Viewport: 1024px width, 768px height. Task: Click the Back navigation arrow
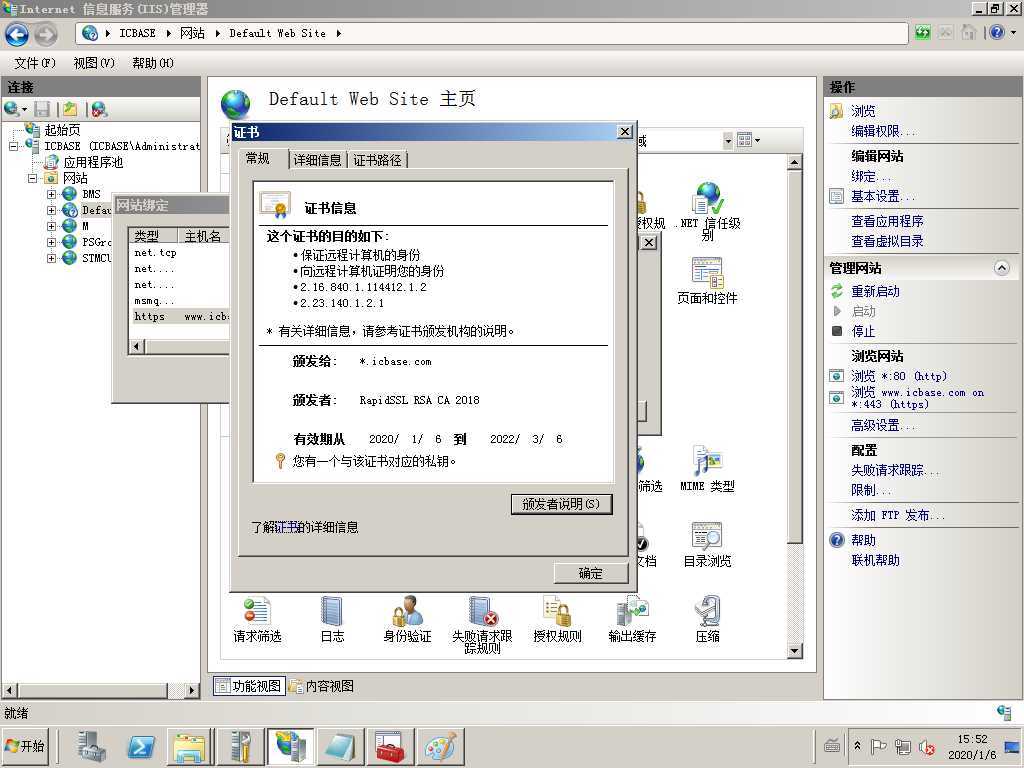click(17, 34)
